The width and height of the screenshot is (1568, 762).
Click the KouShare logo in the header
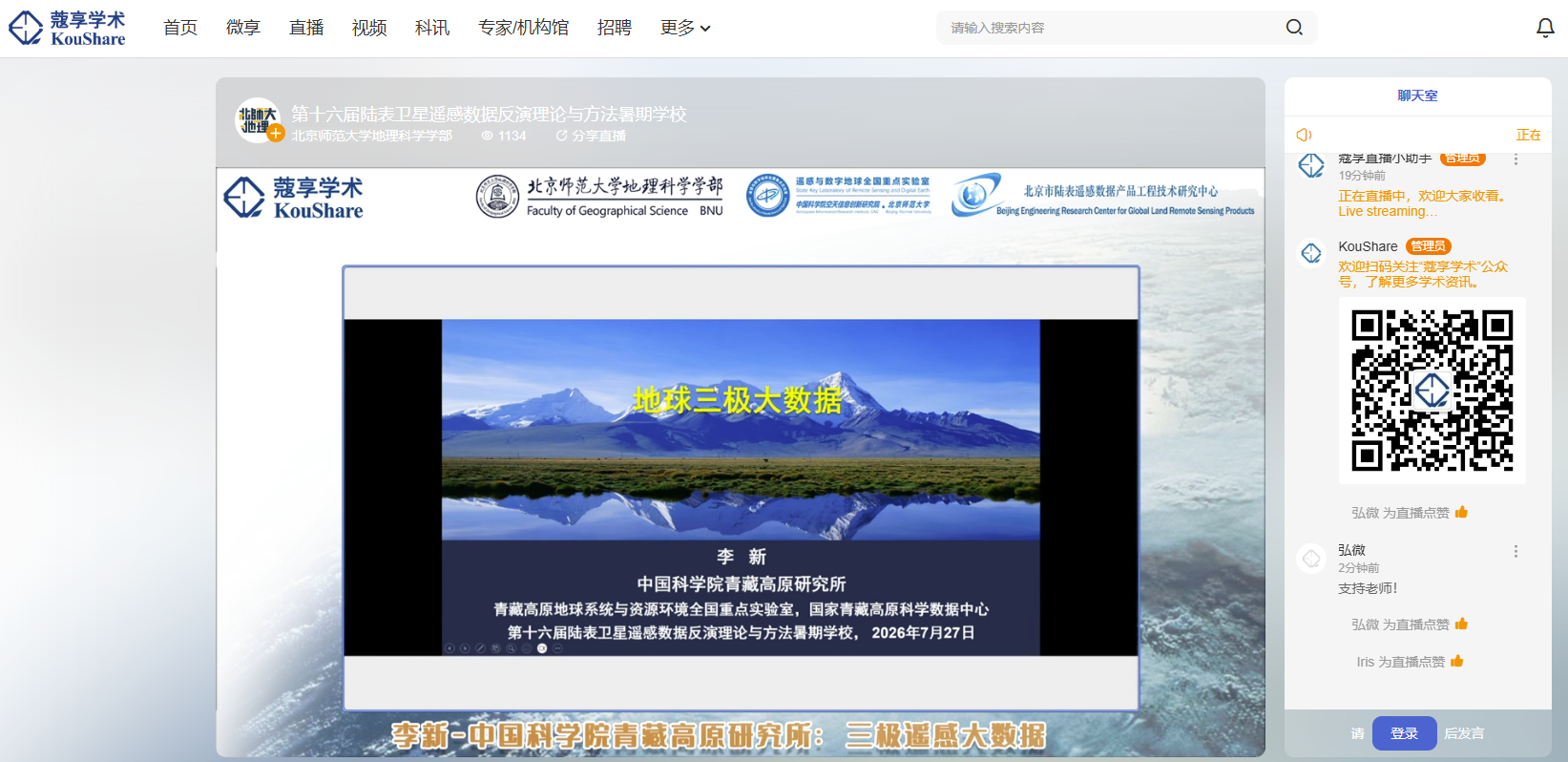pos(68,28)
